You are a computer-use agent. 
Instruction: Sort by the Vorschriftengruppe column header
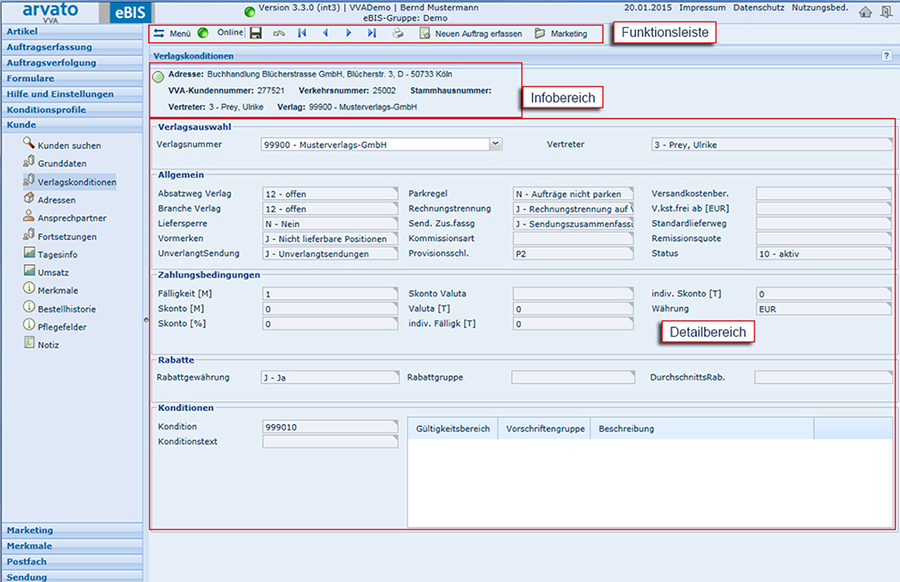[545, 429]
